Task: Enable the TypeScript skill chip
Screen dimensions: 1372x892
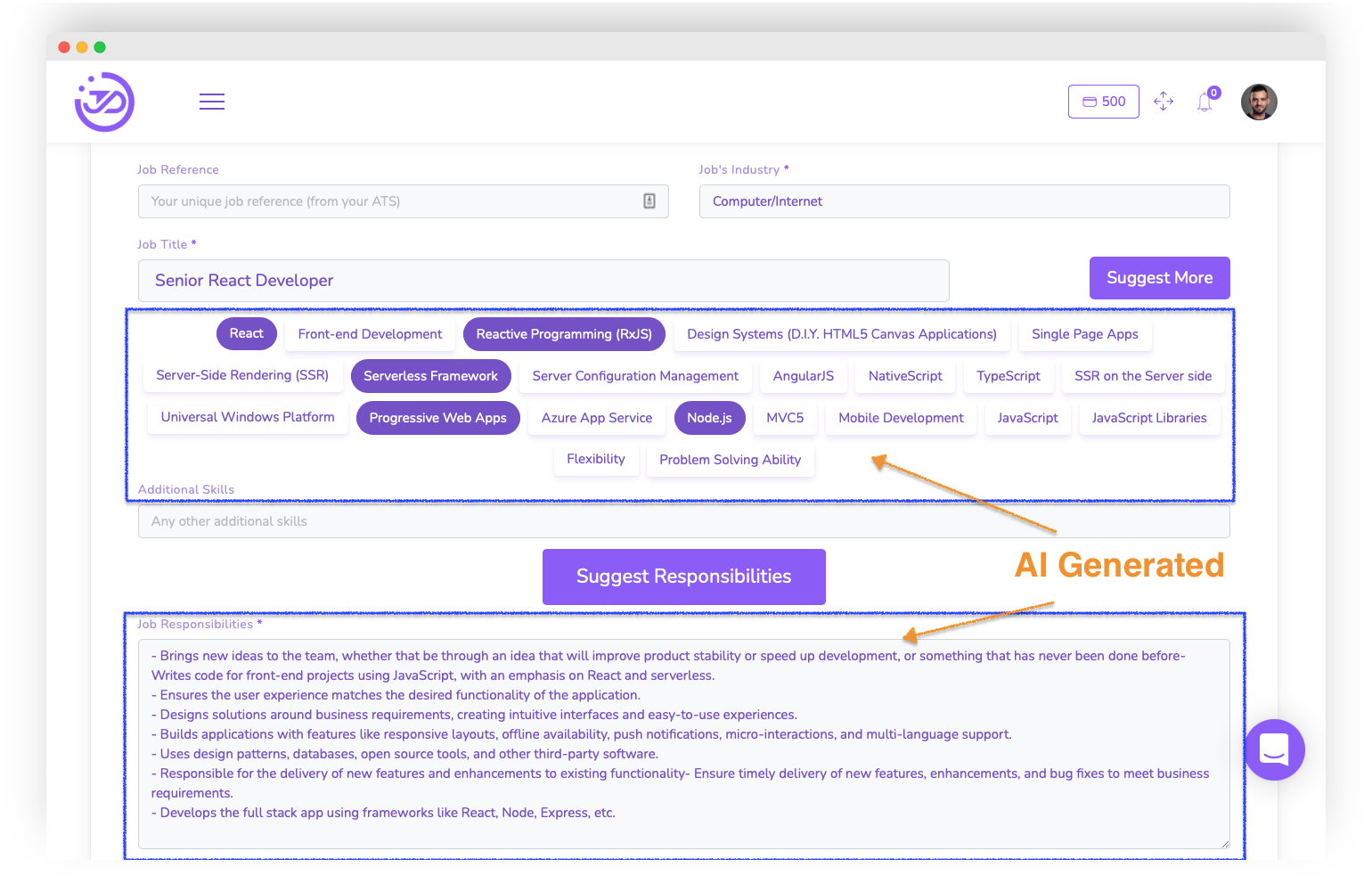Action: pos(1009,375)
